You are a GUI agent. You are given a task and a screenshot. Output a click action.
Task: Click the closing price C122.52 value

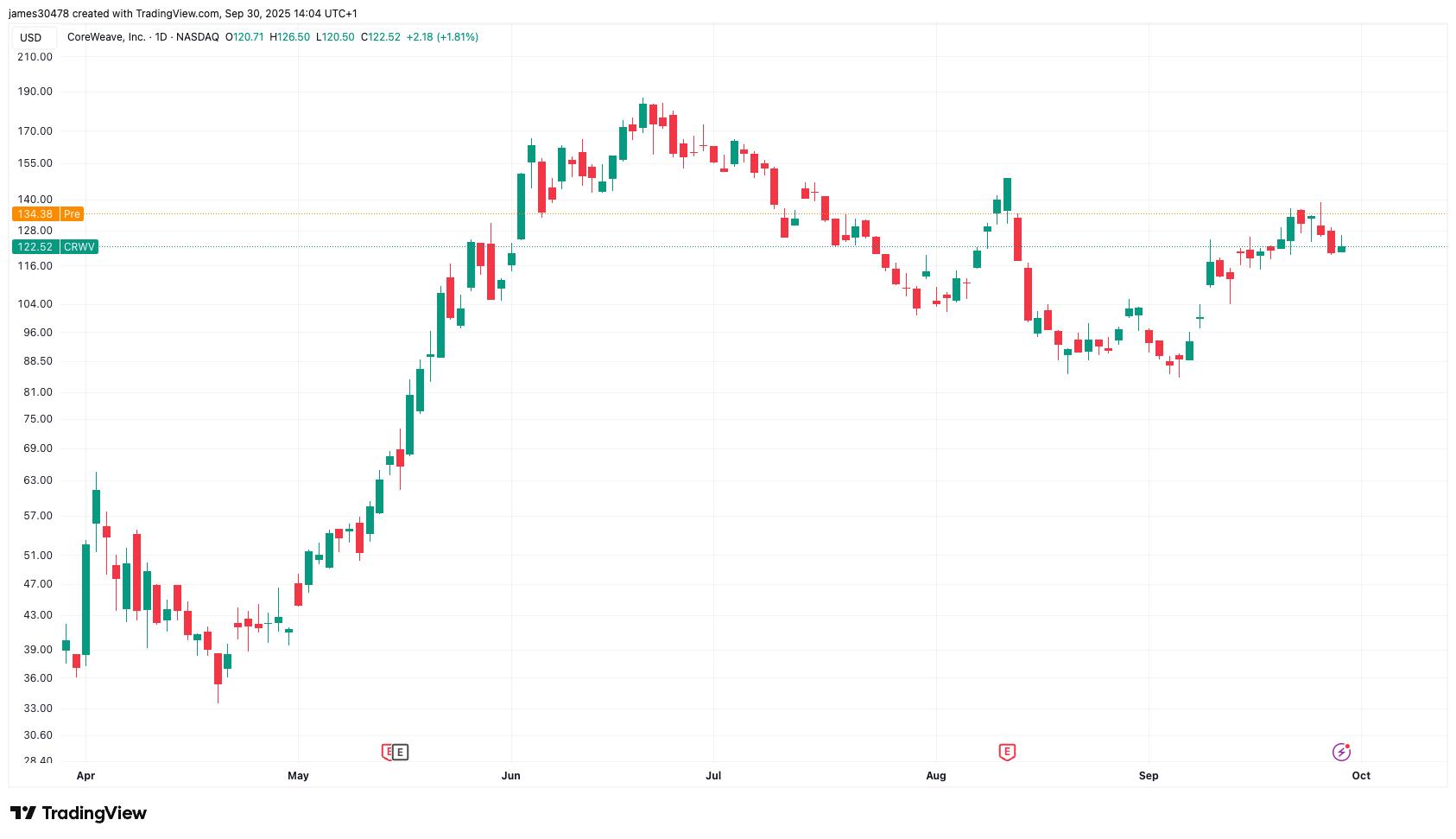[x=381, y=37]
